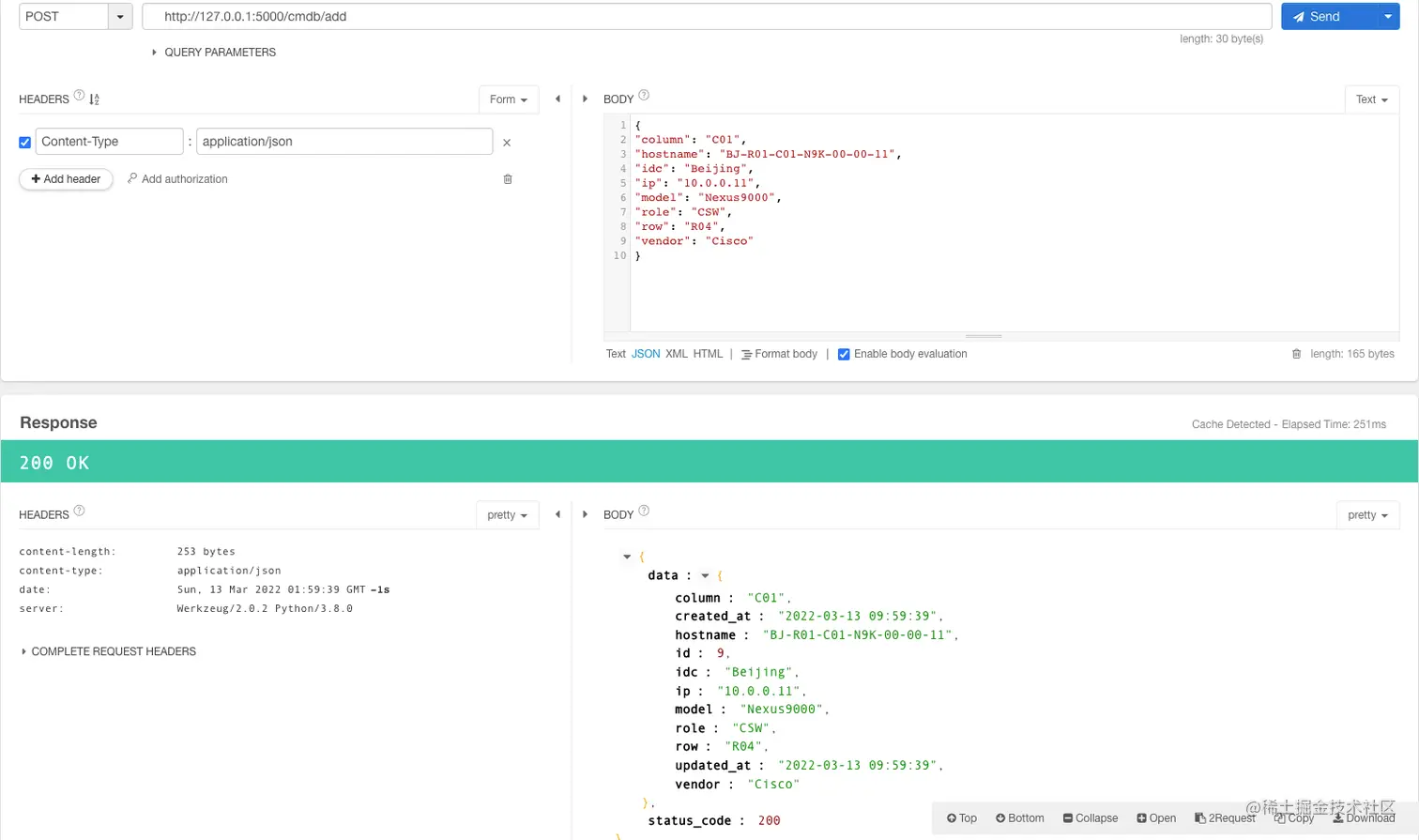This screenshot has width=1419, height=840.
Task: Click the Content-Type header name field
Action: point(109,142)
